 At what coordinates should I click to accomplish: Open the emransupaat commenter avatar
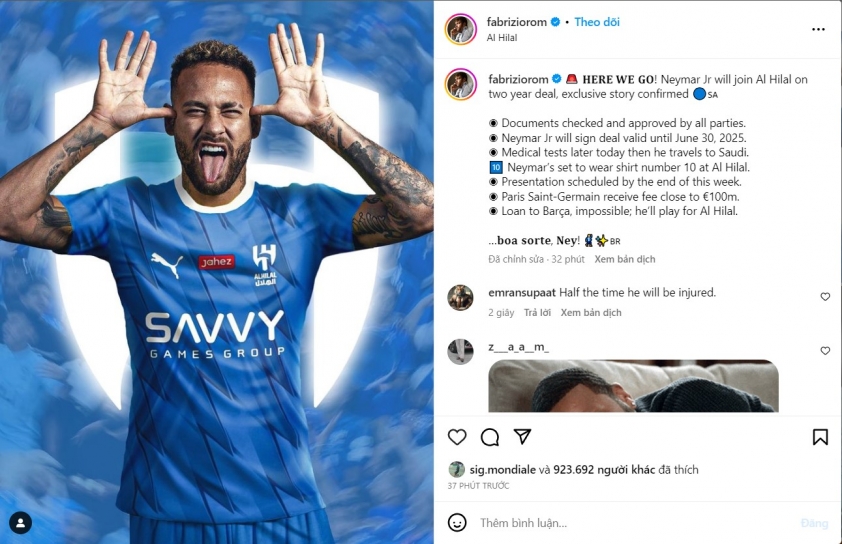click(x=461, y=298)
